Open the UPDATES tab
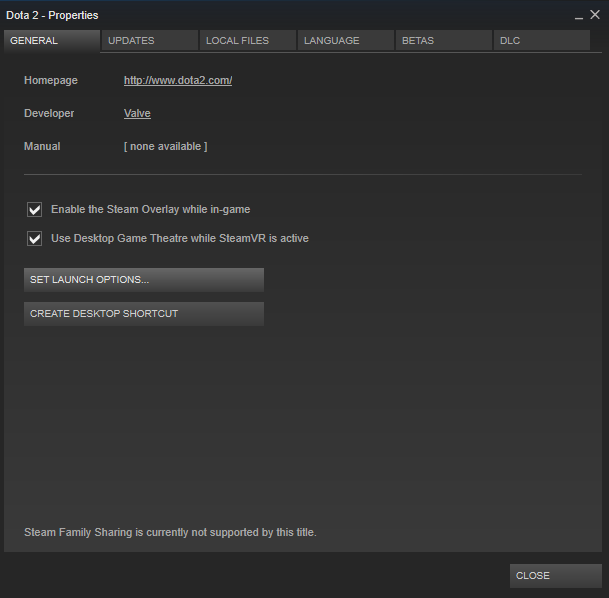 tap(150, 40)
